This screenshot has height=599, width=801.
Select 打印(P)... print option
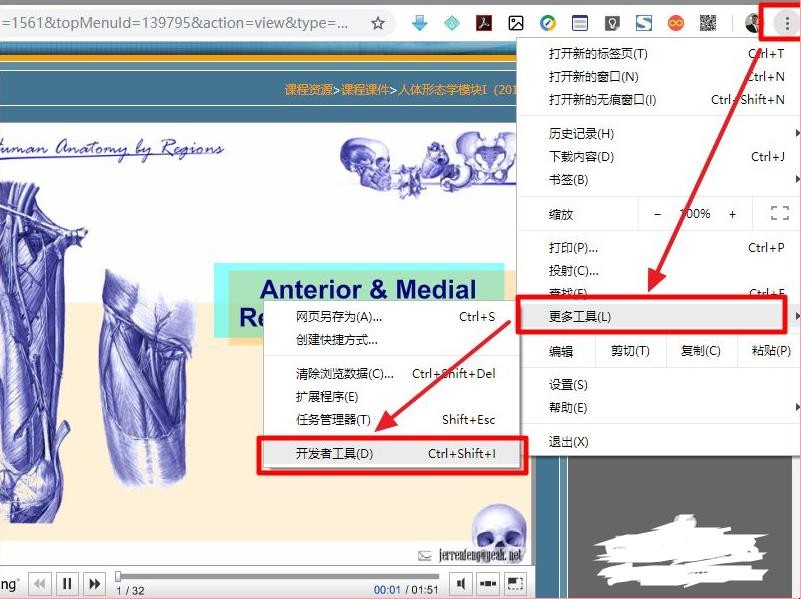click(x=658, y=248)
